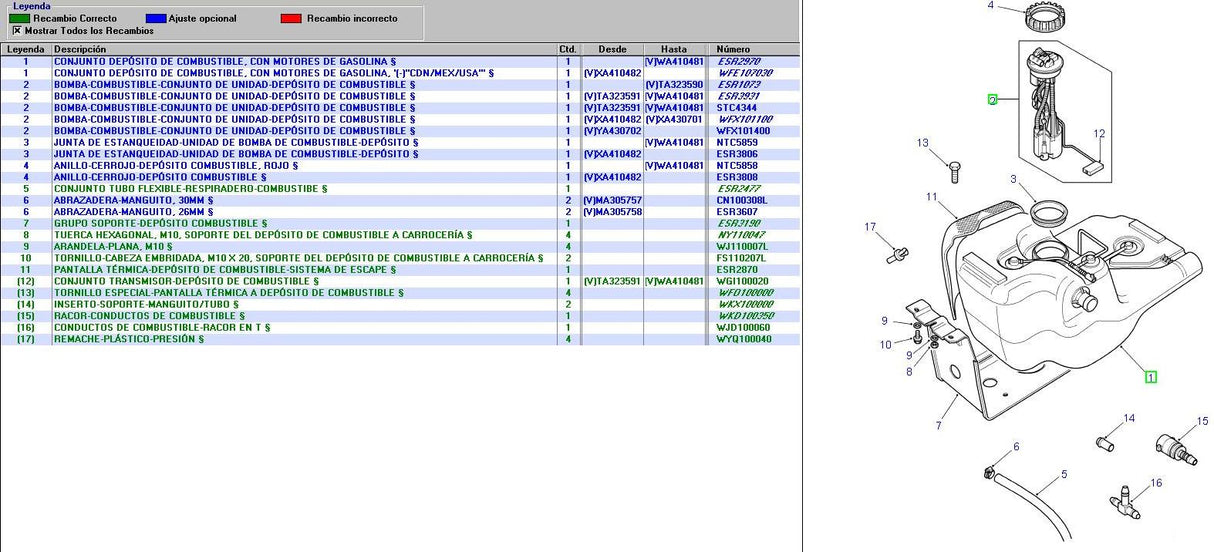The height and width of the screenshot is (552, 1214).
Task: Click the red Recambio incorrecto swatch
Action: click(292, 18)
